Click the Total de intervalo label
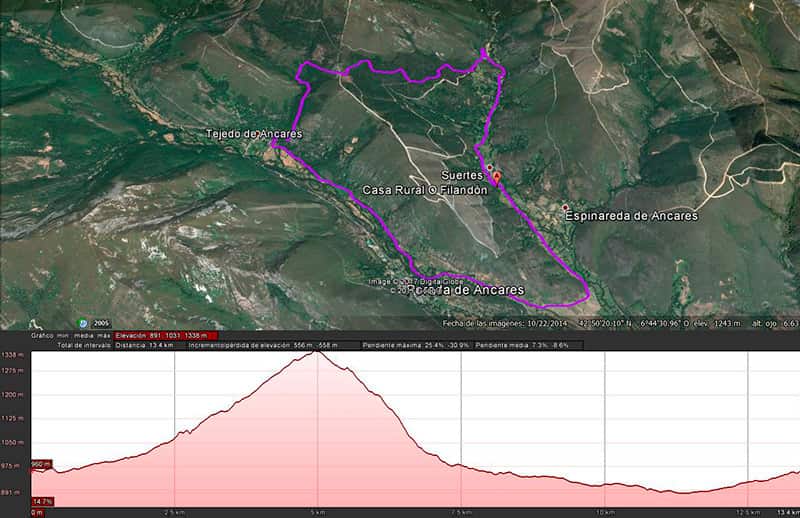Image resolution: width=800 pixels, height=518 pixels. point(84,346)
